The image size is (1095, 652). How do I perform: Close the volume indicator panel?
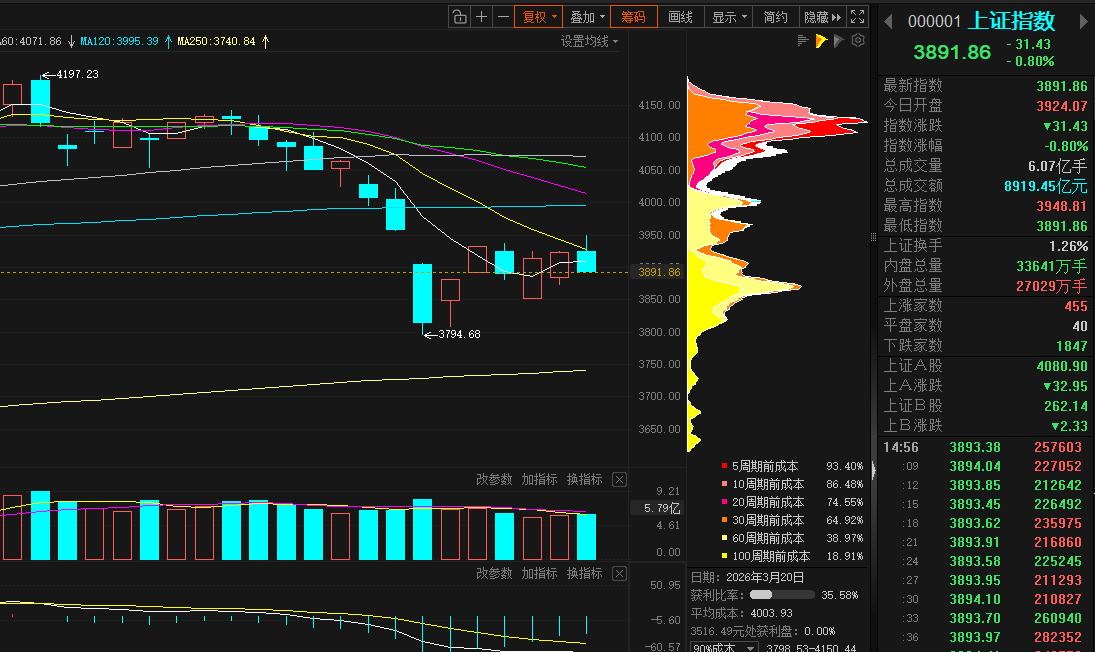tap(619, 480)
